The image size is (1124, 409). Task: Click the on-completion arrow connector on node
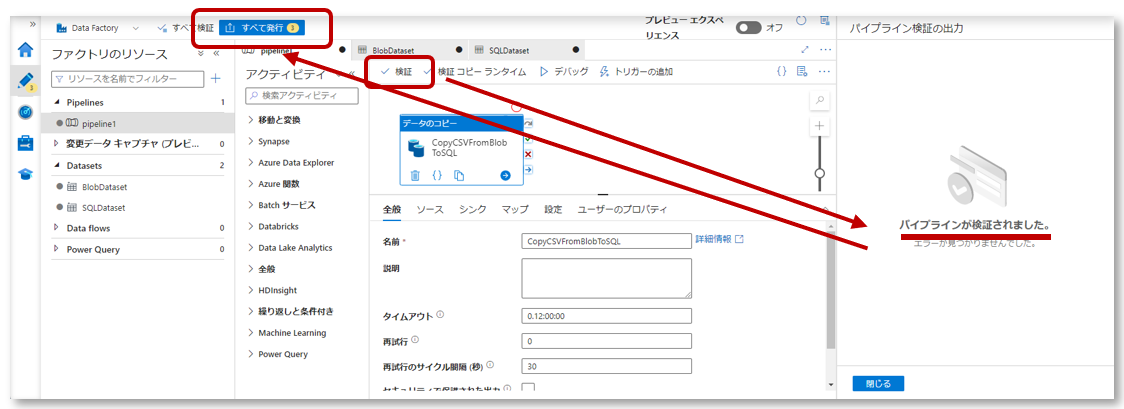click(528, 169)
